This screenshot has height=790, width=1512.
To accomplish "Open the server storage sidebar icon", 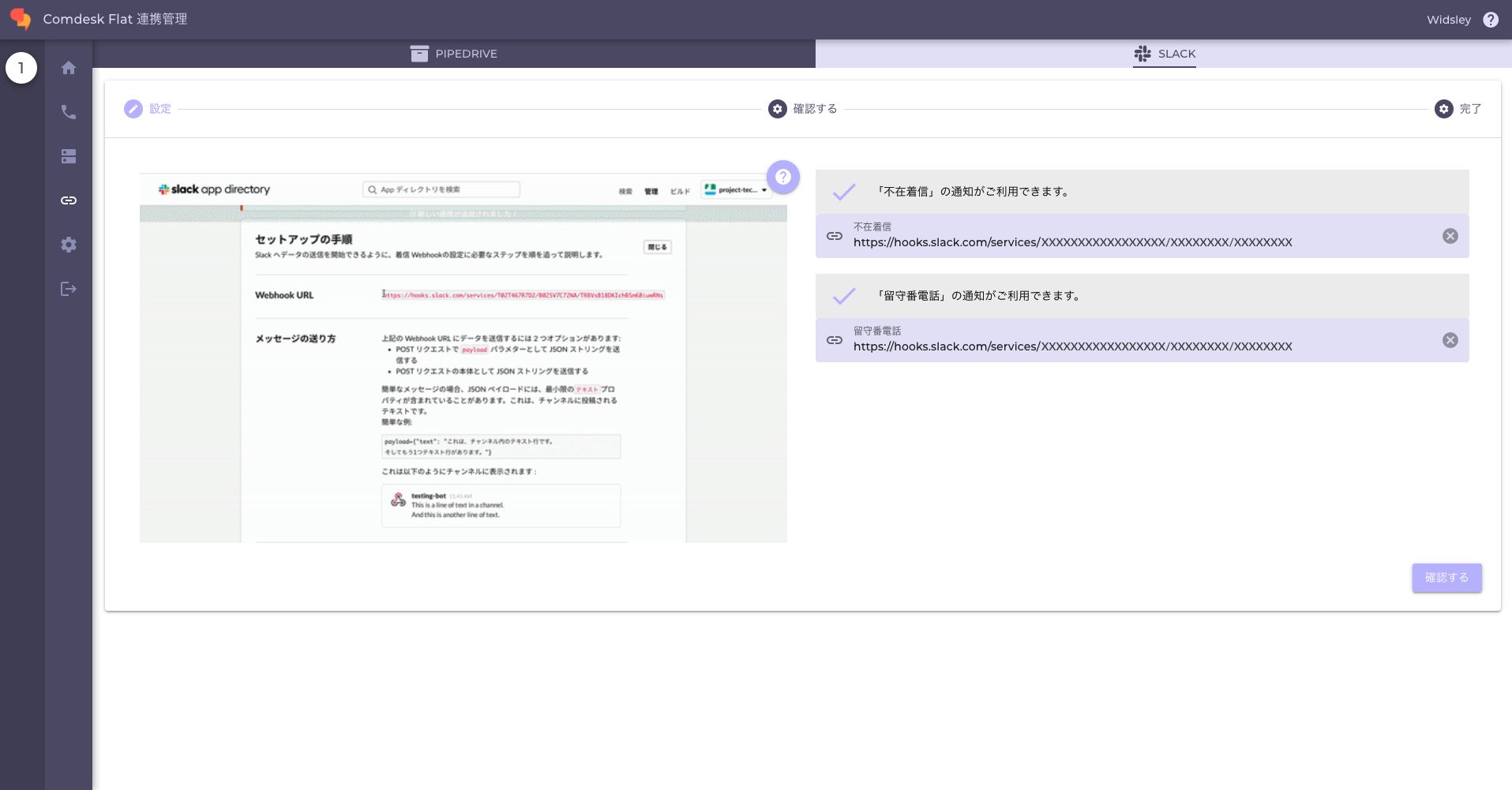I will (69, 156).
